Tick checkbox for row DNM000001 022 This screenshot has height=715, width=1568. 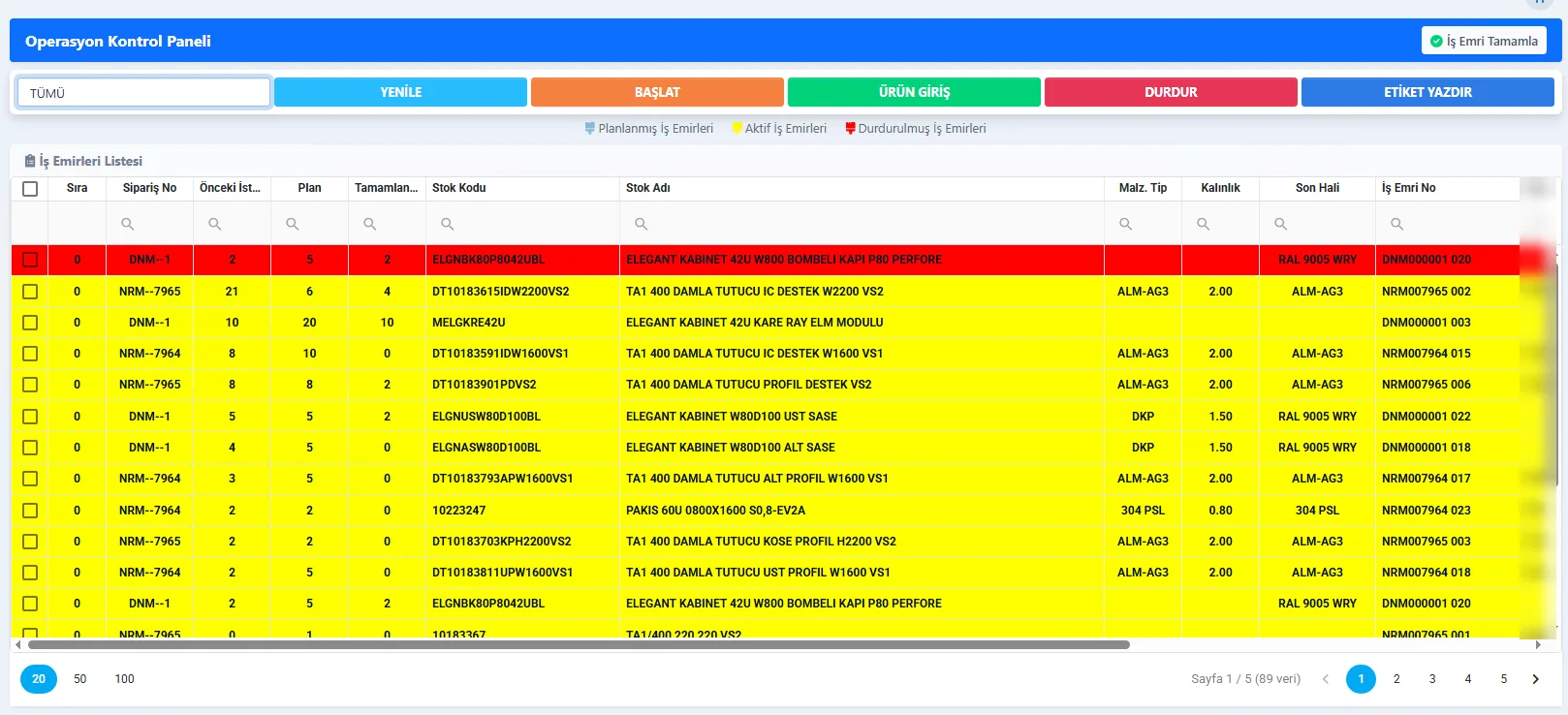click(30, 417)
